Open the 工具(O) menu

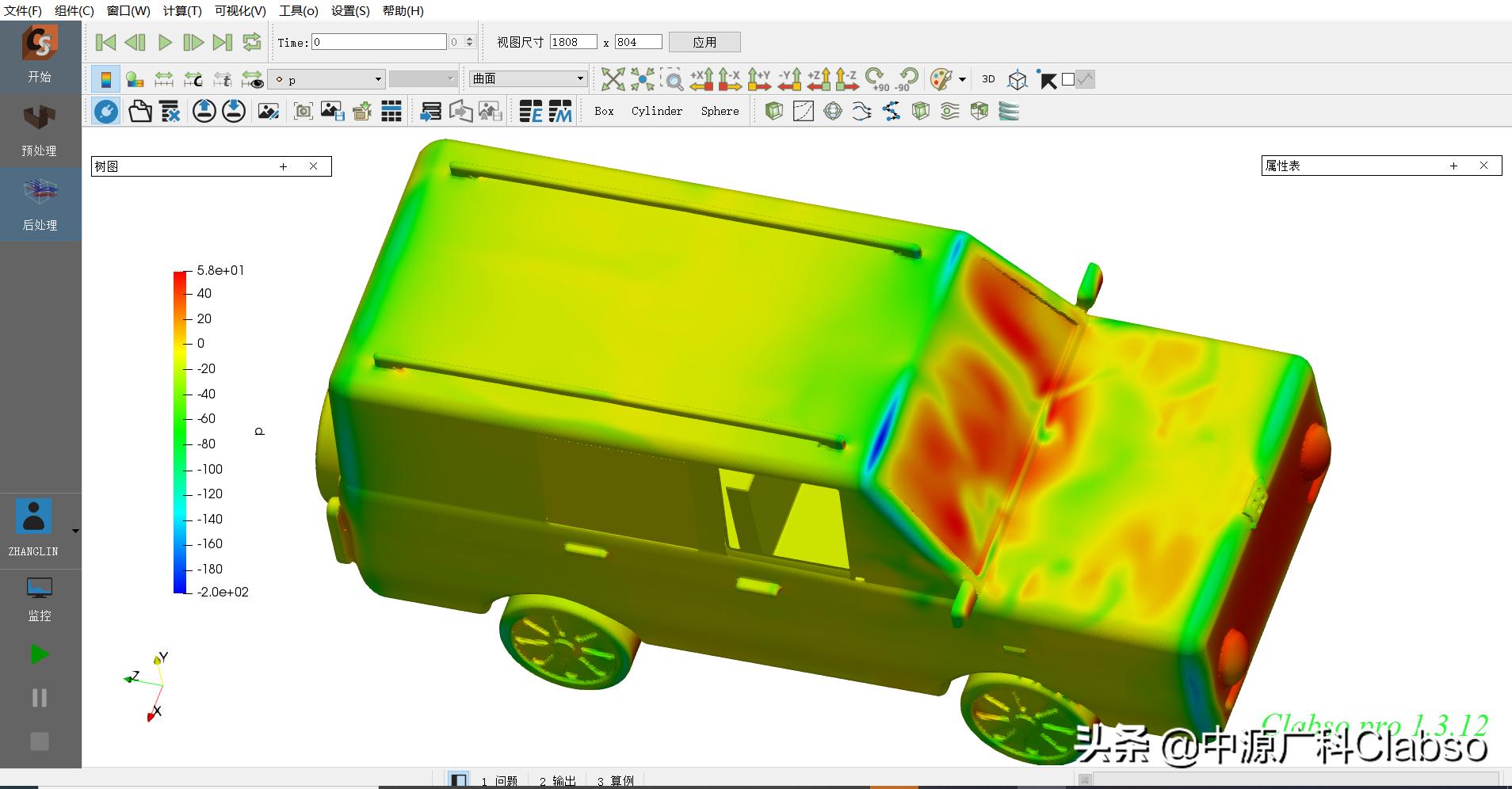(299, 10)
